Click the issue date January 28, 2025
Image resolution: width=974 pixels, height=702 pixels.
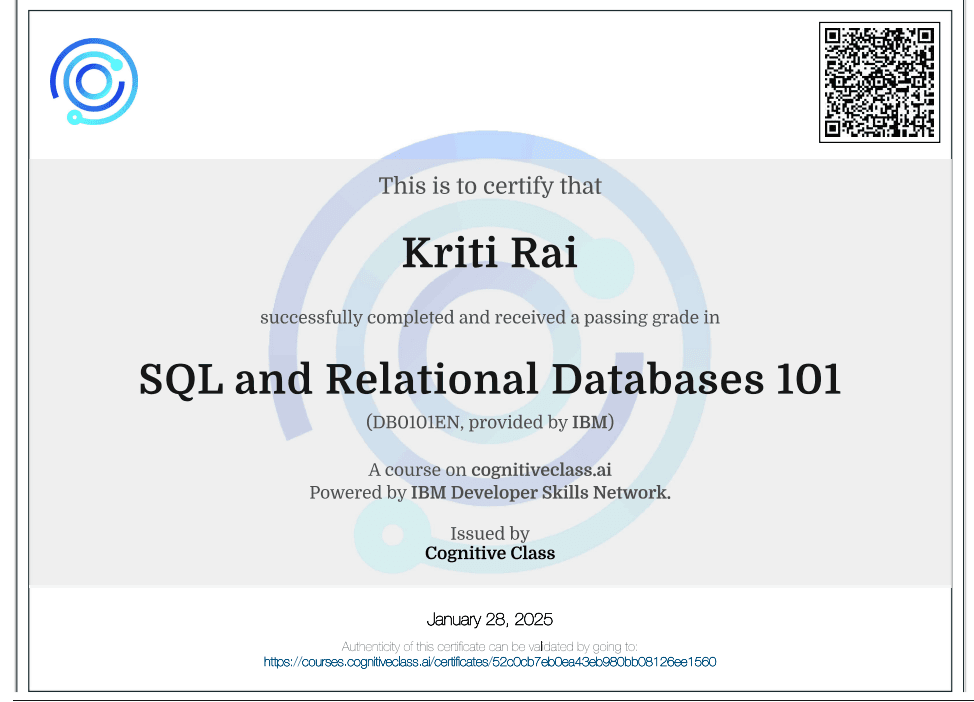coord(489,619)
